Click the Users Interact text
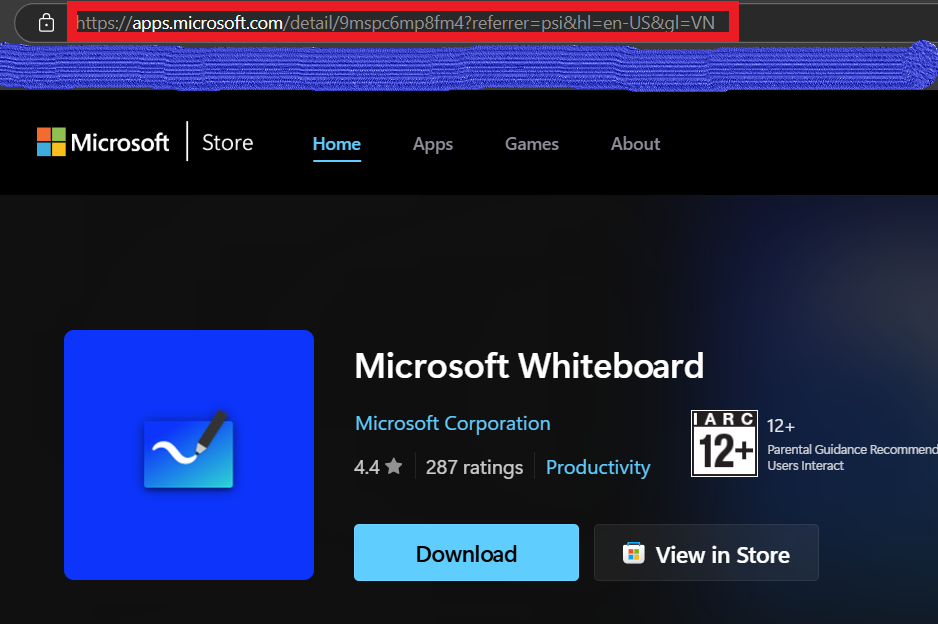This screenshot has height=624, width=938. click(x=805, y=465)
